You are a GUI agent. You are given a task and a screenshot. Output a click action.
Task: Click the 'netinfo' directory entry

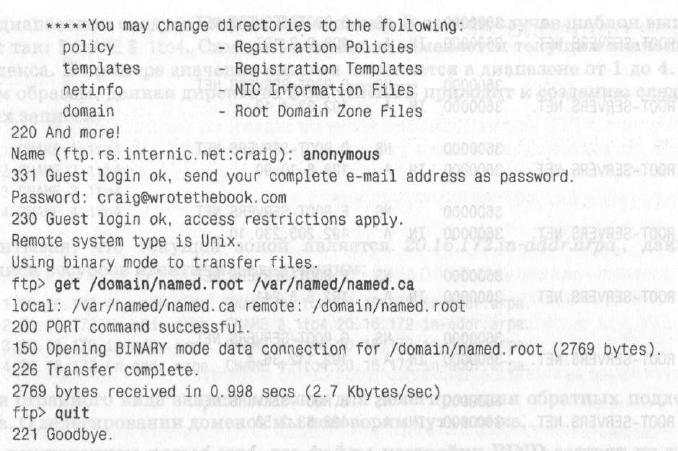88,91
